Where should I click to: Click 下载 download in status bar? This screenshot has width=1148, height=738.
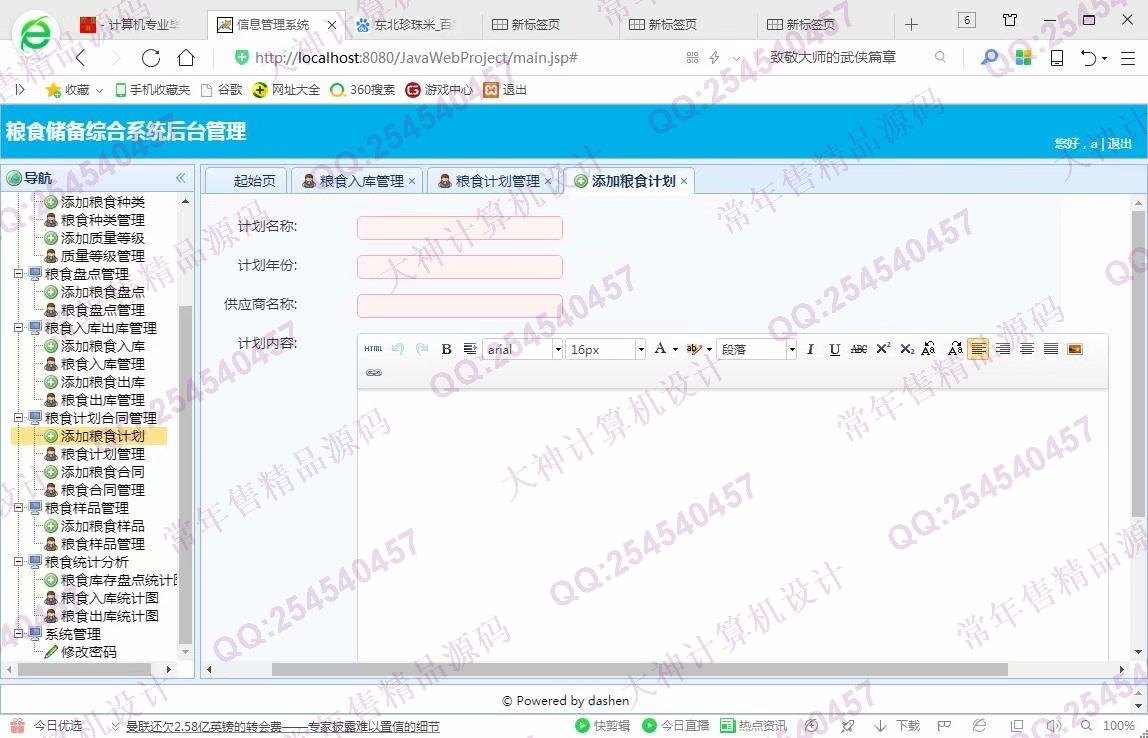[x=898, y=726]
